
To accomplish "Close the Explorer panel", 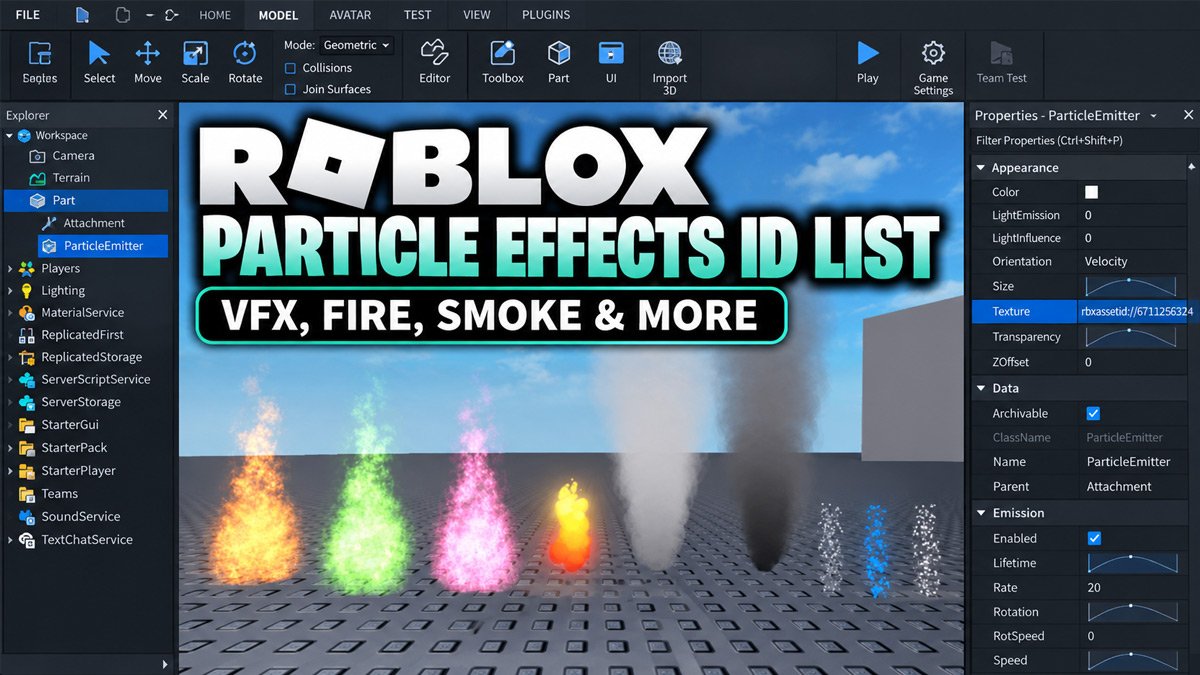I will coord(163,115).
